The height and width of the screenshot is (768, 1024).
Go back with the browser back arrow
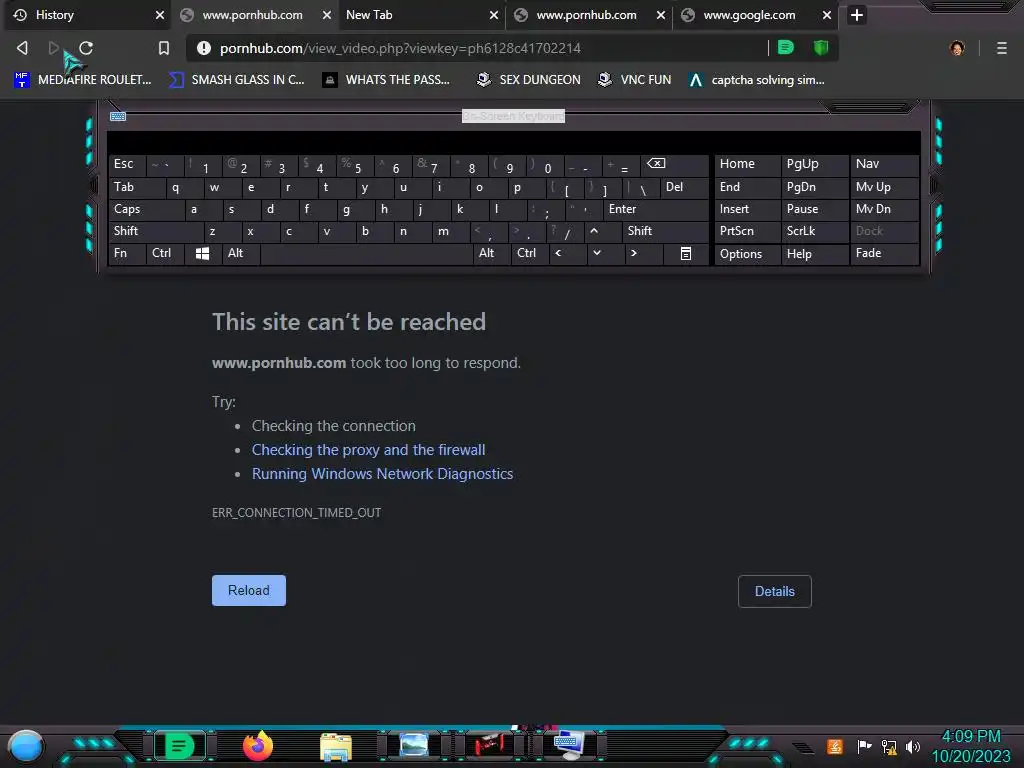[22, 48]
